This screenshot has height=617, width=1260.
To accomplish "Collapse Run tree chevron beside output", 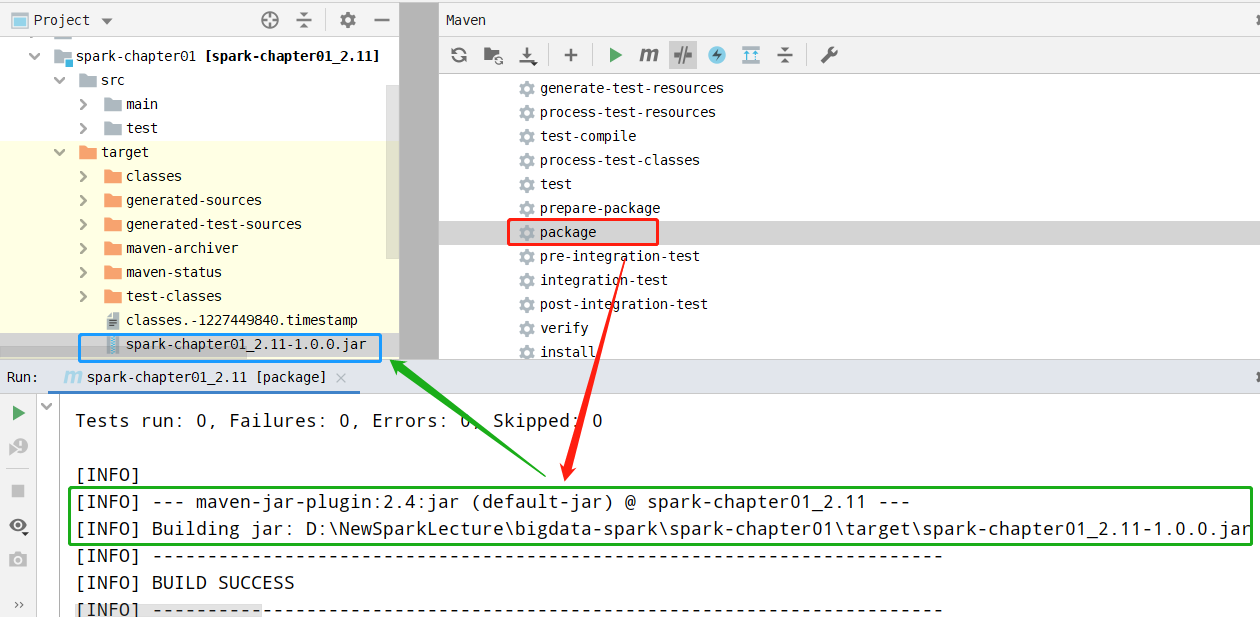I will tap(47, 407).
